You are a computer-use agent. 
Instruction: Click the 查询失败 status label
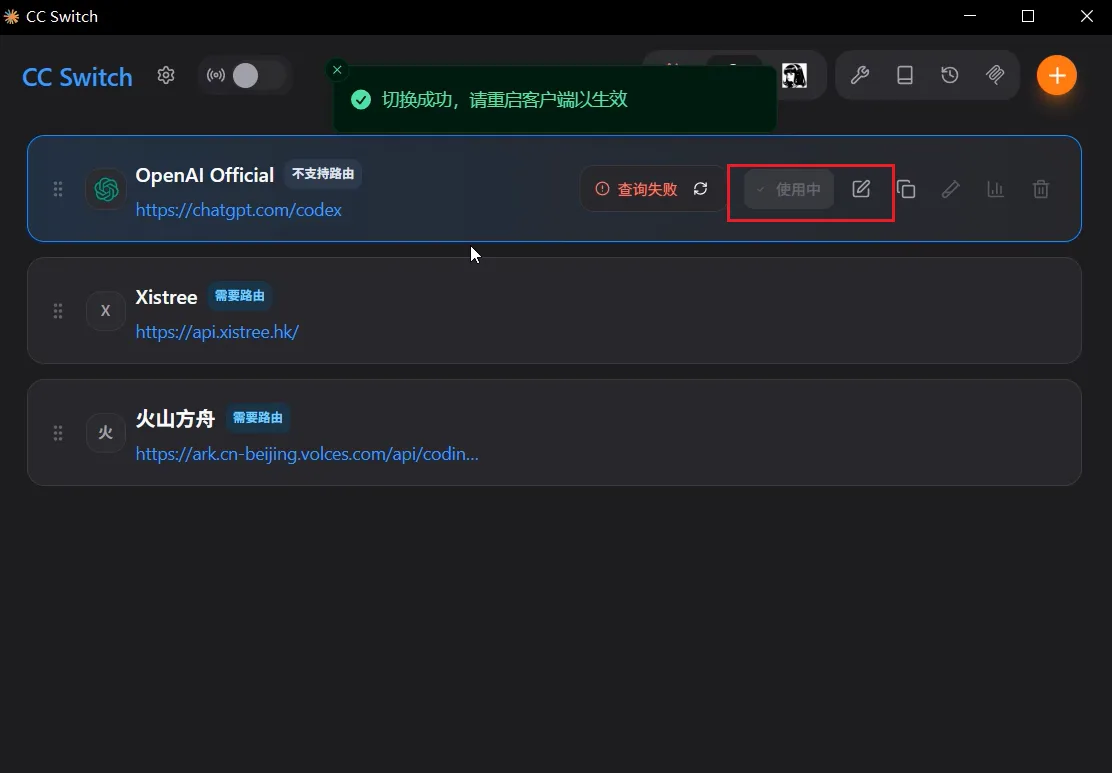pyautogui.click(x=647, y=189)
